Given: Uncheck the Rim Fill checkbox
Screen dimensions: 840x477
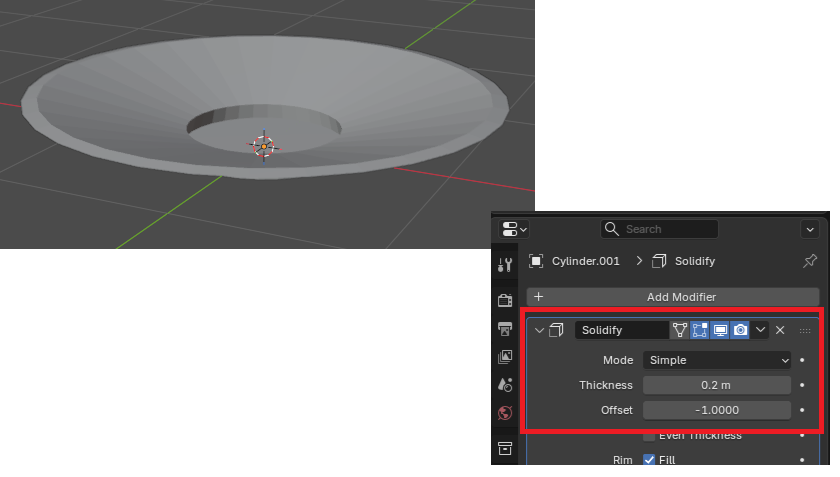Looking at the screenshot, I should pyautogui.click(x=650, y=460).
